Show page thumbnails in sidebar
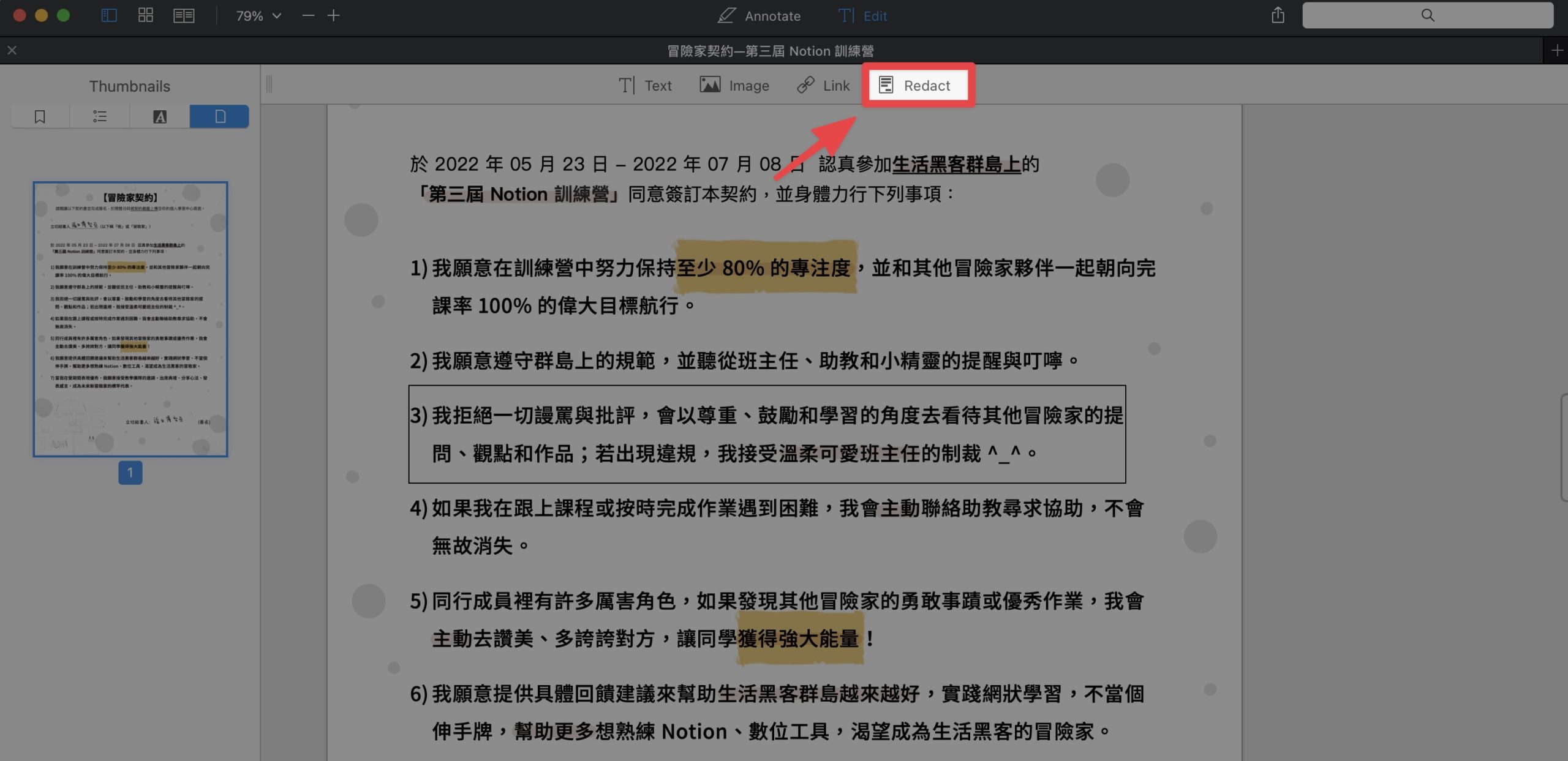 point(219,116)
